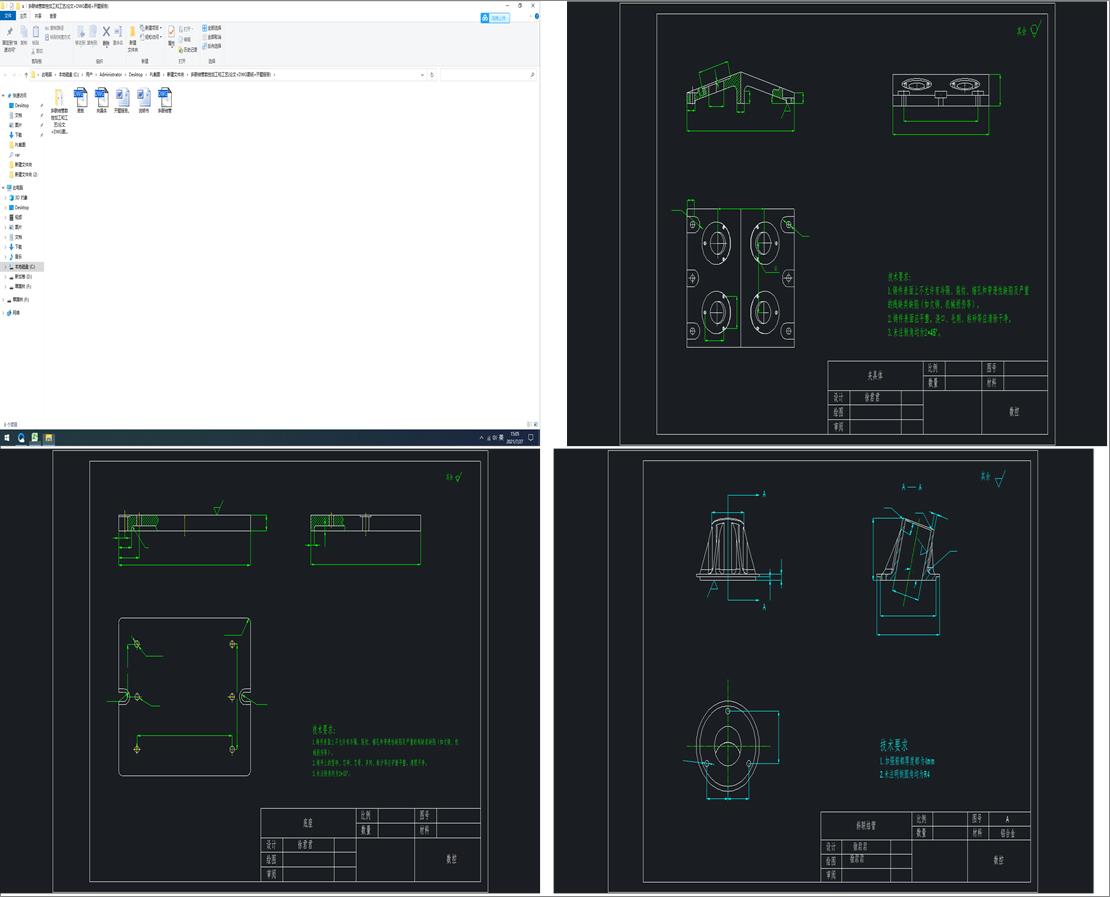Screen dimensions: 1110x897
Task: Click the Cut (剪切) scissors command
Action: pyautogui.click(x=37, y=51)
